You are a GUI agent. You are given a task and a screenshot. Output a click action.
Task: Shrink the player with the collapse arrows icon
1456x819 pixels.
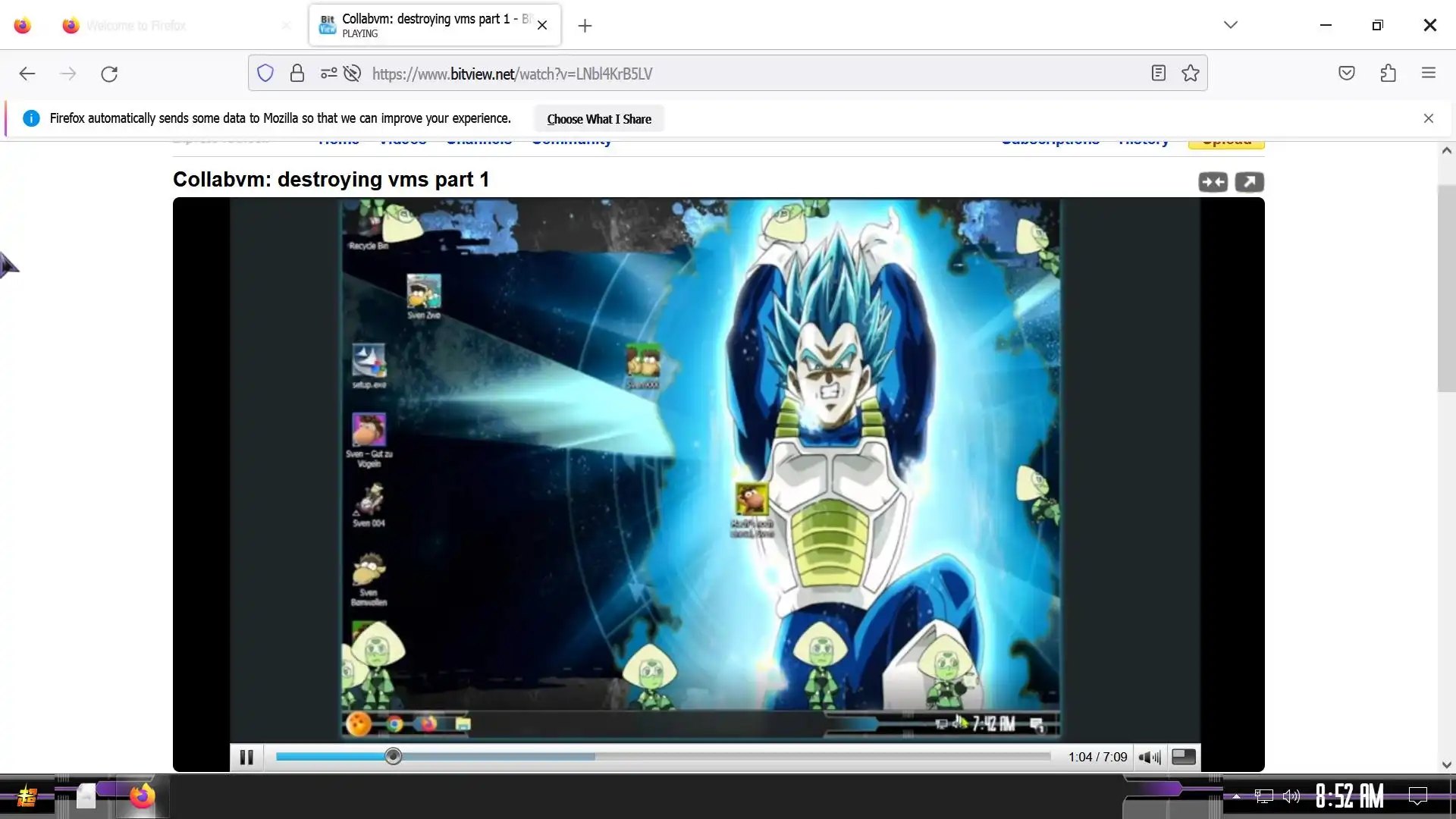pos(1213,182)
